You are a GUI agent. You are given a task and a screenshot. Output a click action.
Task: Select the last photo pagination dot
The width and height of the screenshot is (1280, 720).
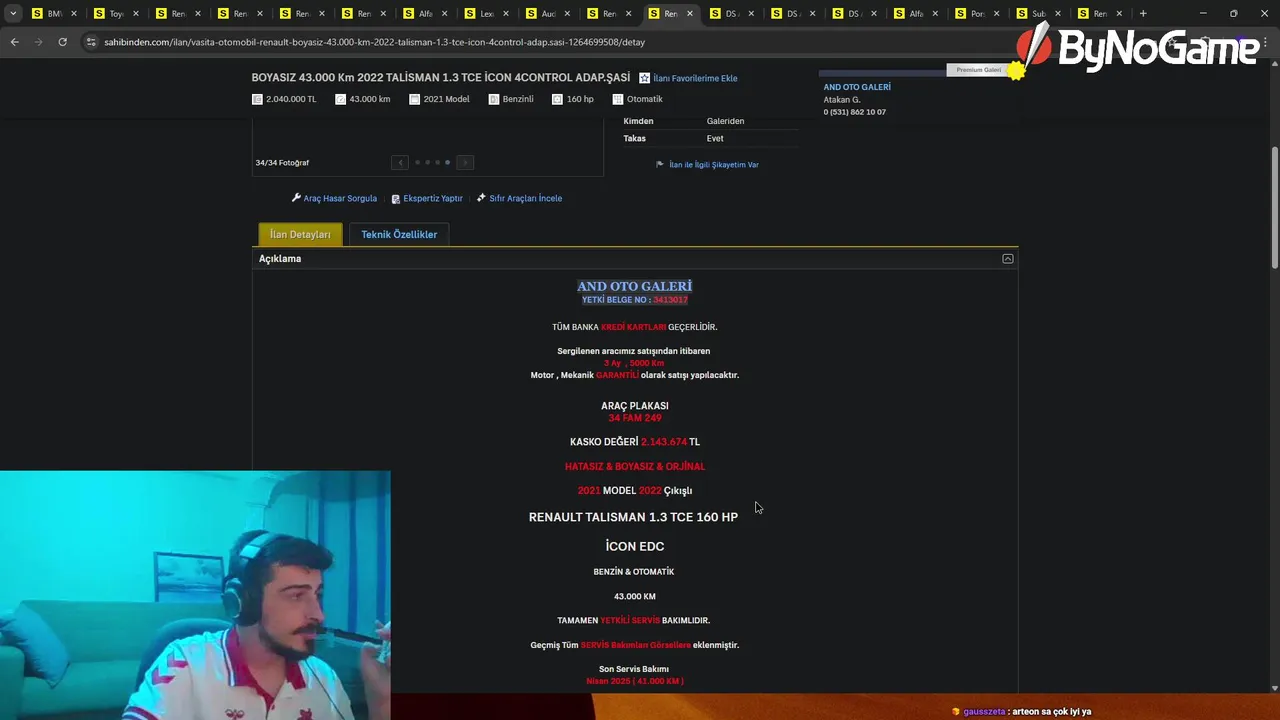pyautogui.click(x=447, y=162)
